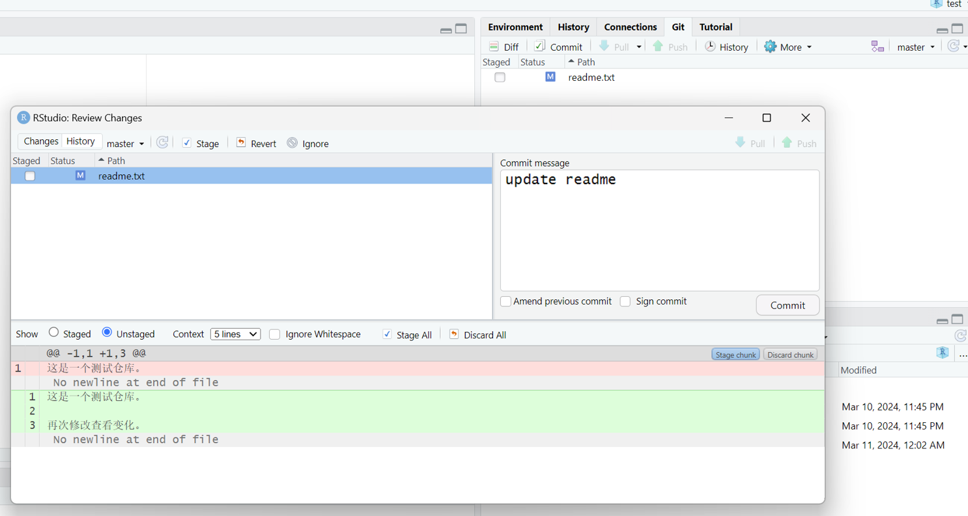The width and height of the screenshot is (968, 516).
Task: Check the staged box for readme.txt in dialog
Action: (30, 176)
